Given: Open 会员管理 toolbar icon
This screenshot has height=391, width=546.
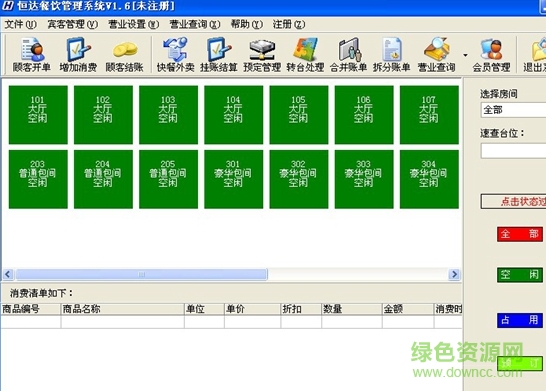Looking at the screenshot, I should coord(491,55).
